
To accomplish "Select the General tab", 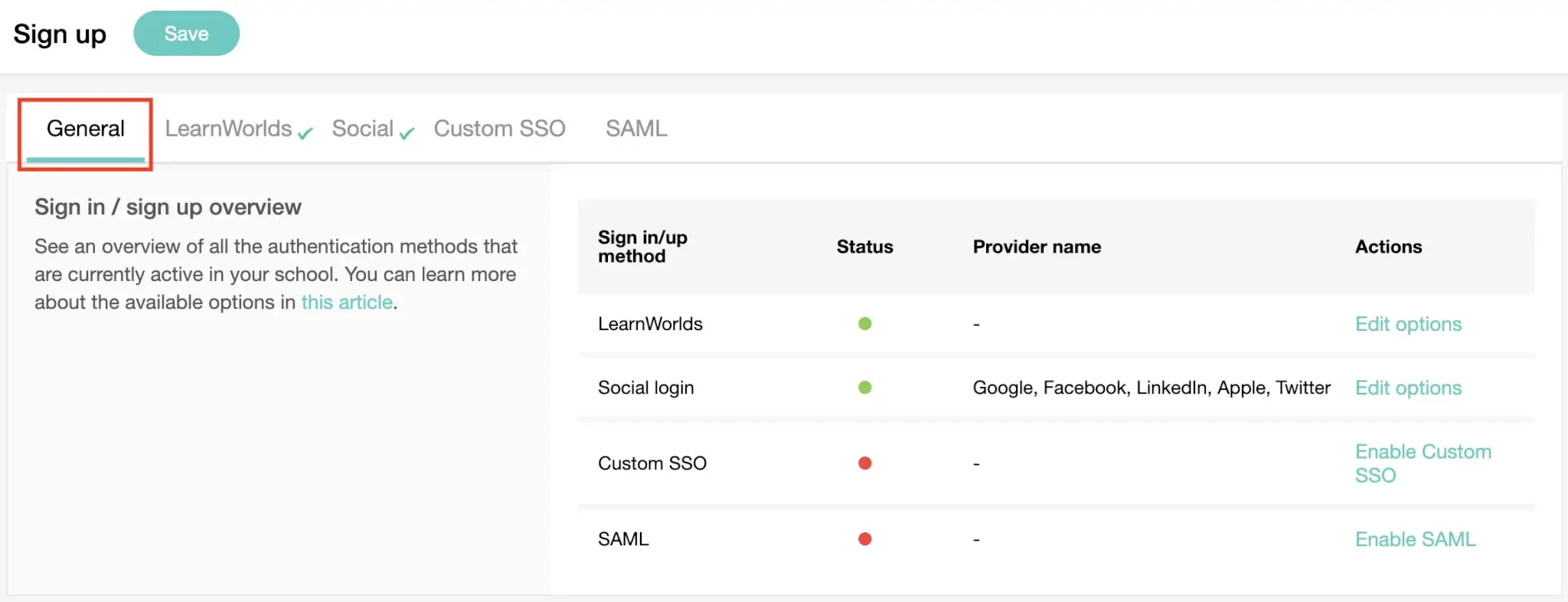I will click(x=85, y=129).
